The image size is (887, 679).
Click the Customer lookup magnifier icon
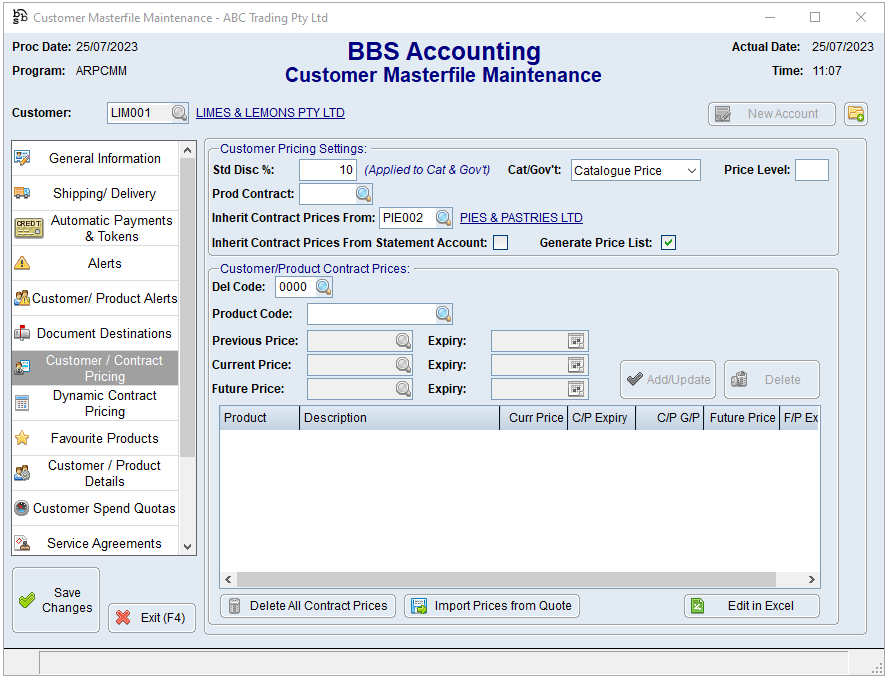[x=179, y=113]
